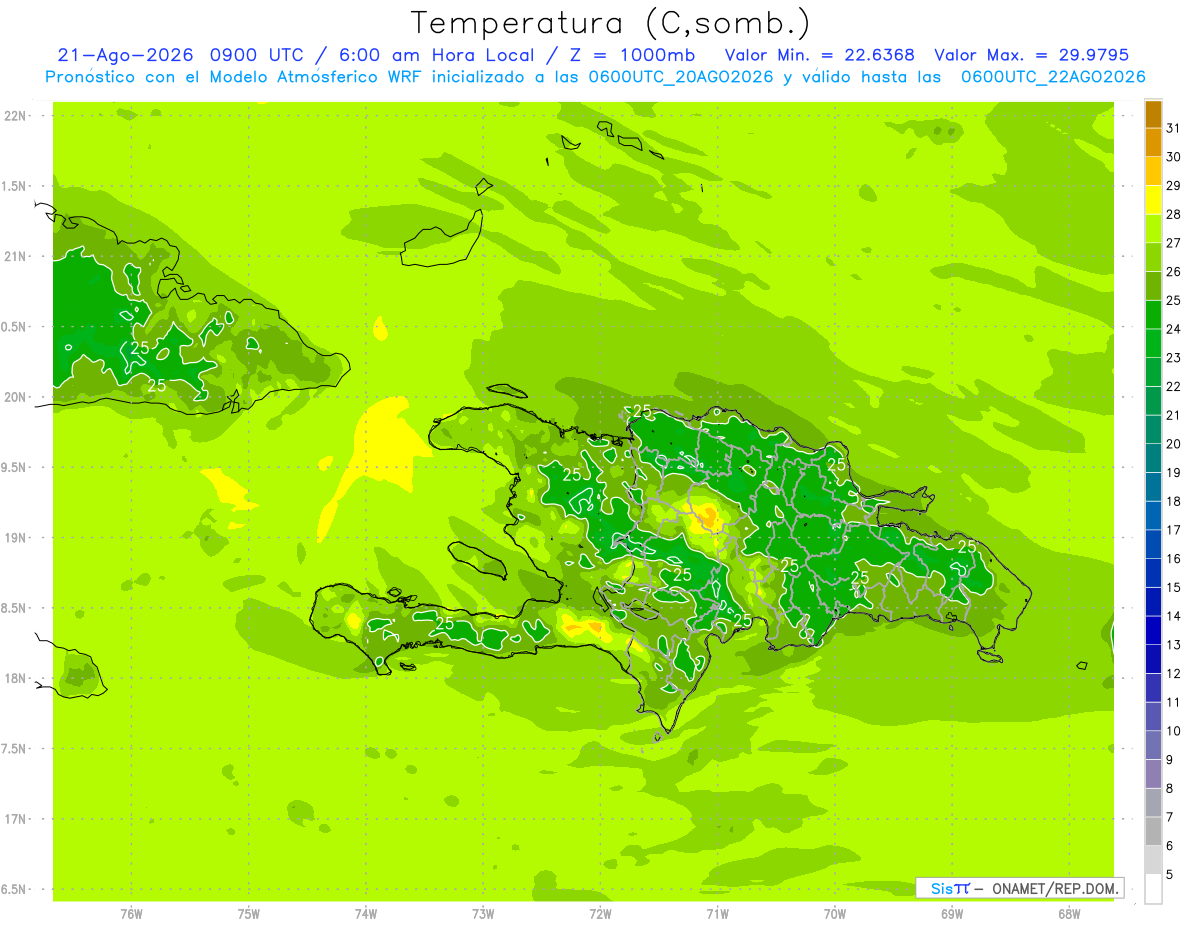This screenshot has width=1200, height=927.
Task: Click the '74W' longitude label
Action: click(x=366, y=914)
